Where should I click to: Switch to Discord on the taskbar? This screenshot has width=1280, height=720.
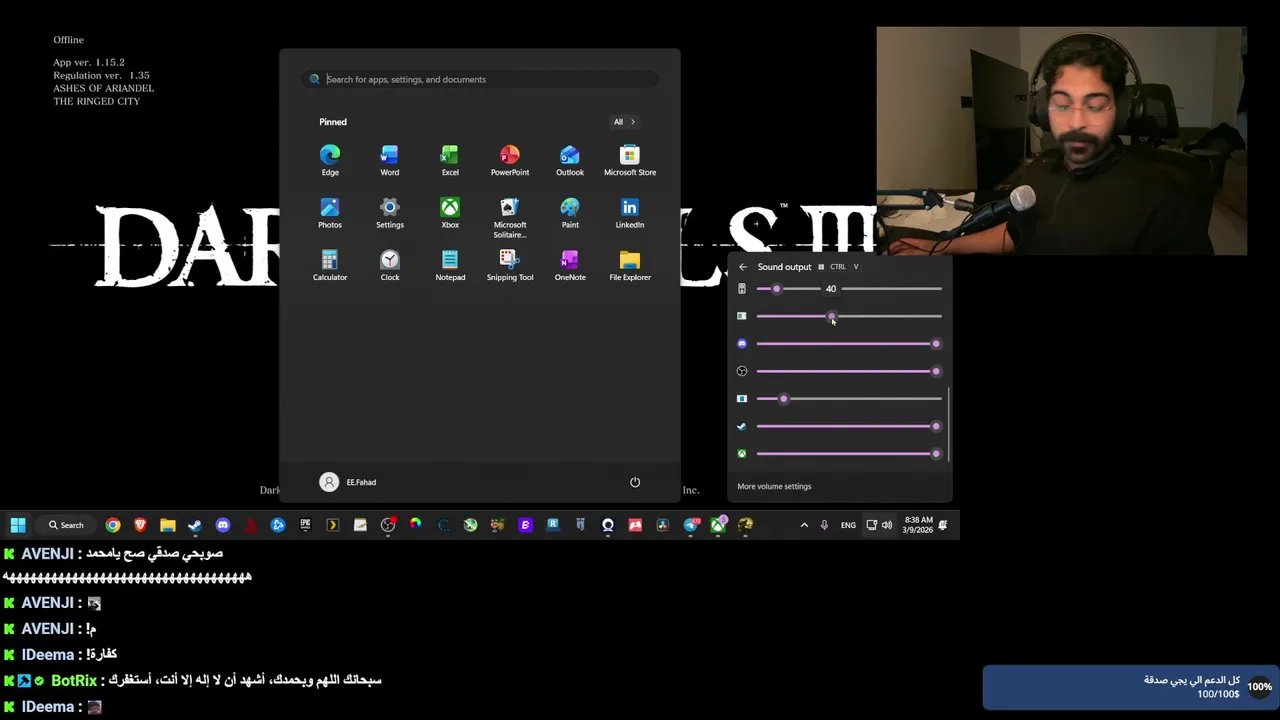coord(223,525)
